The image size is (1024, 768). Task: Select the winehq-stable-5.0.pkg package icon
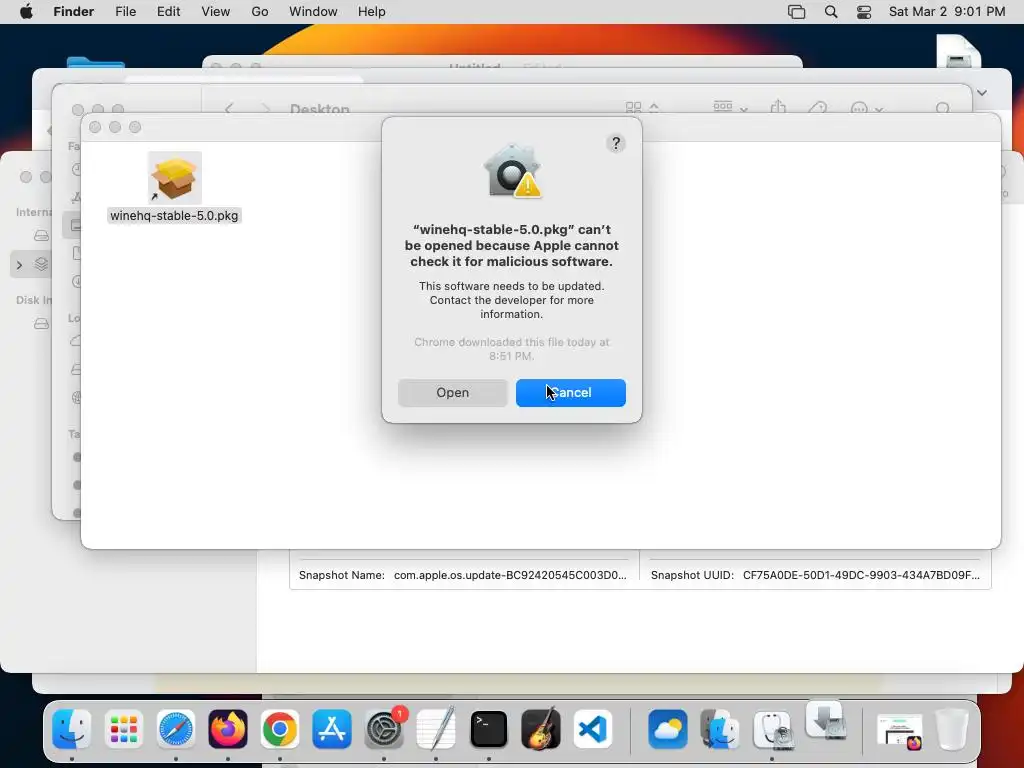tap(174, 178)
